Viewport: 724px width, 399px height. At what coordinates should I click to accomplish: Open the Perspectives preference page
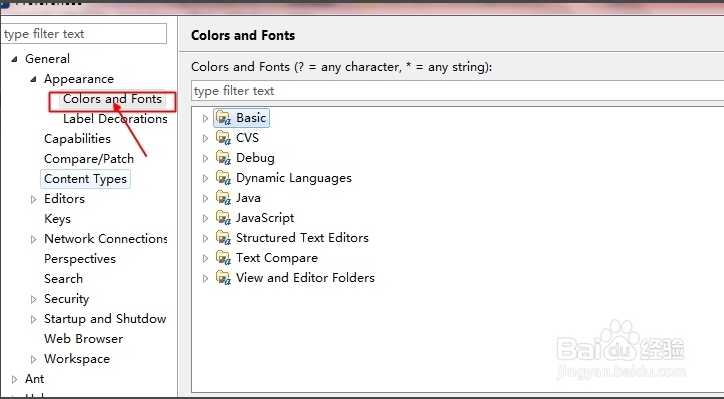pyautogui.click(x=80, y=259)
